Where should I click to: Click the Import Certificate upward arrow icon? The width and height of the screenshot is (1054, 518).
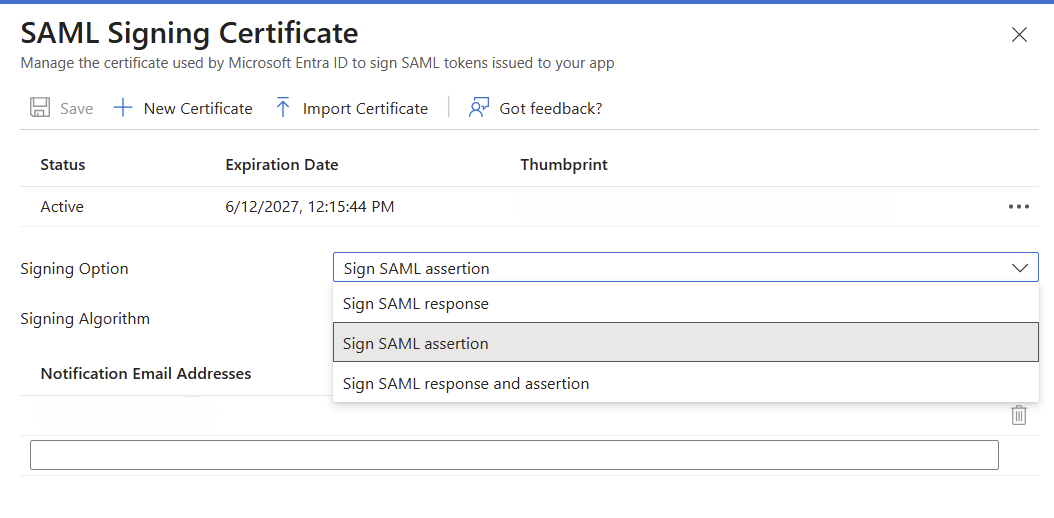[283, 108]
